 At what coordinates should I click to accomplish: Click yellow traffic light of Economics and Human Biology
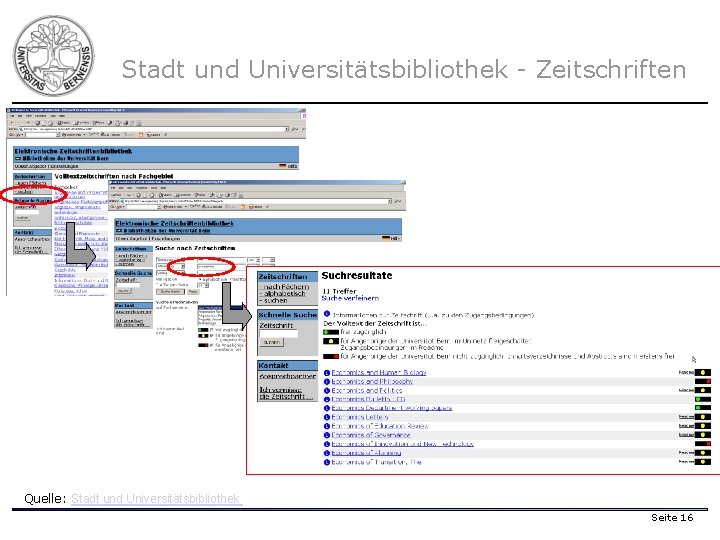(703, 372)
